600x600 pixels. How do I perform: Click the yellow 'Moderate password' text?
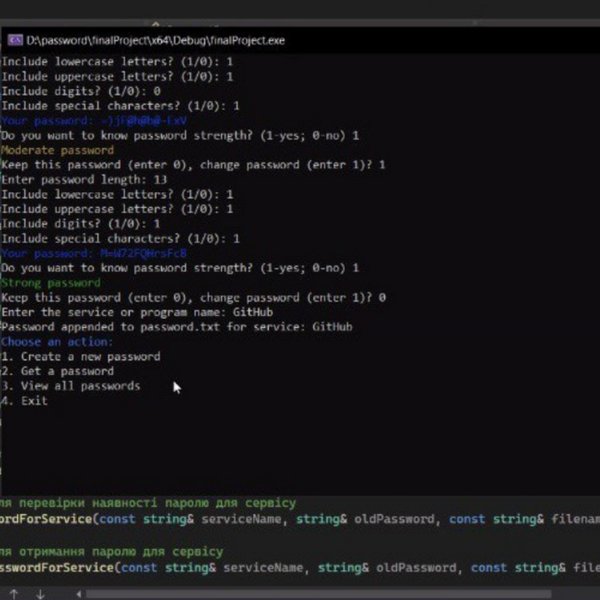(57, 150)
